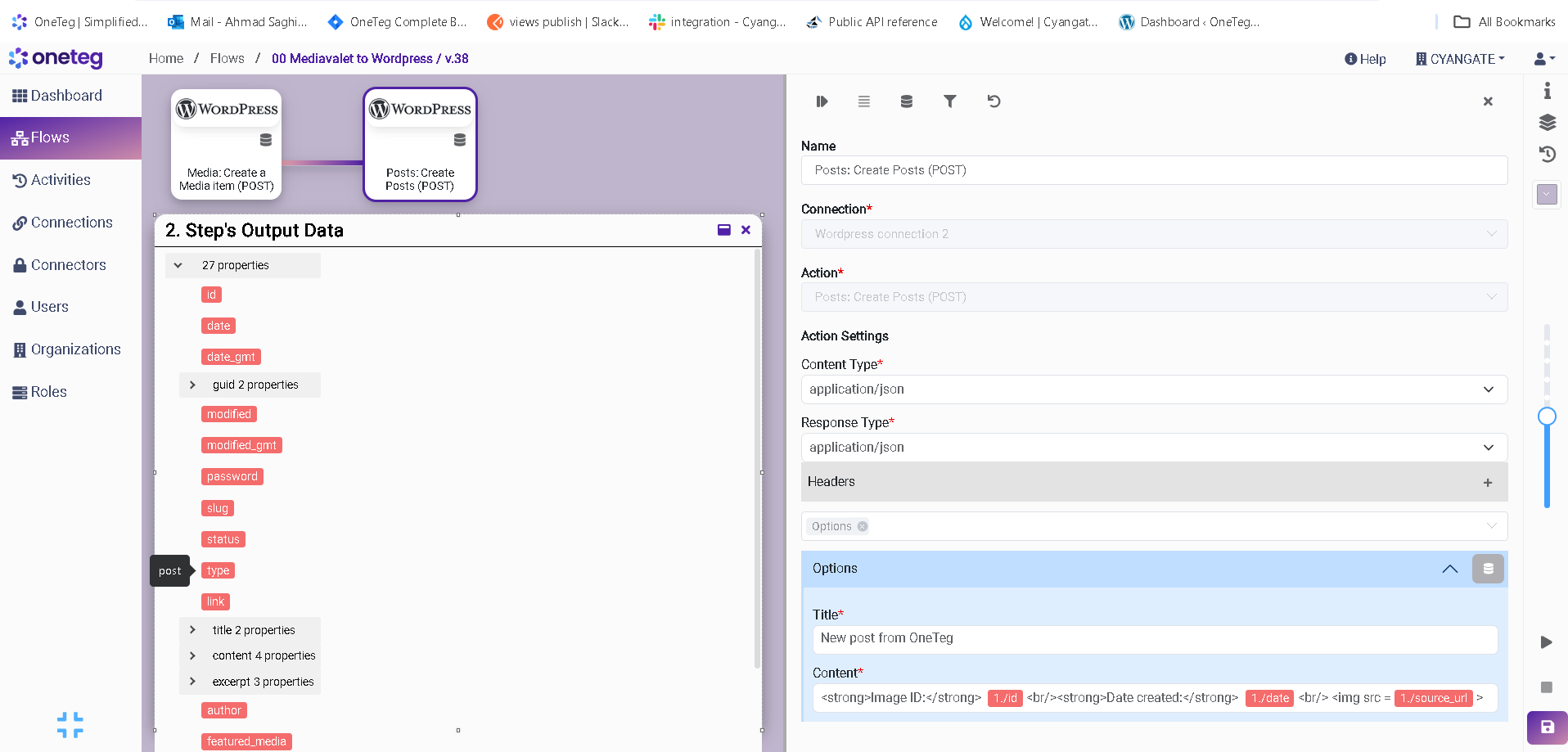Viewport: 1568px width, 752px height.
Task: Expand the guid 2 properties node
Action: click(192, 385)
